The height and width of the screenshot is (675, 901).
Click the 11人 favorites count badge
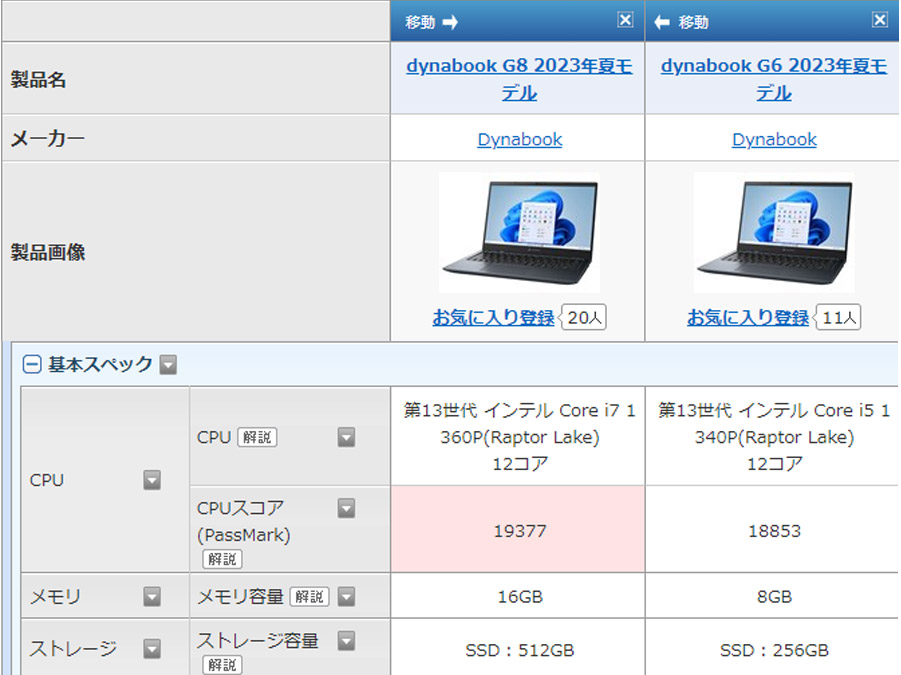tap(838, 317)
